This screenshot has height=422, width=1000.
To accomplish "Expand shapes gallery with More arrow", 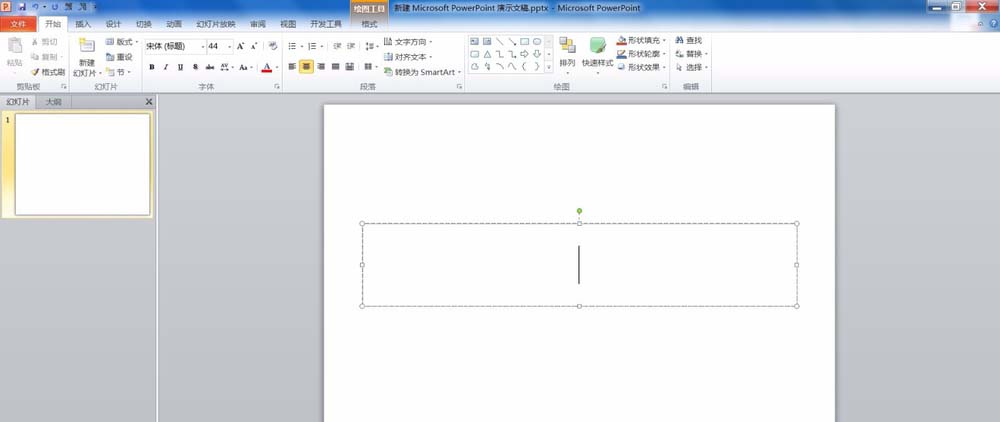I will (548, 66).
